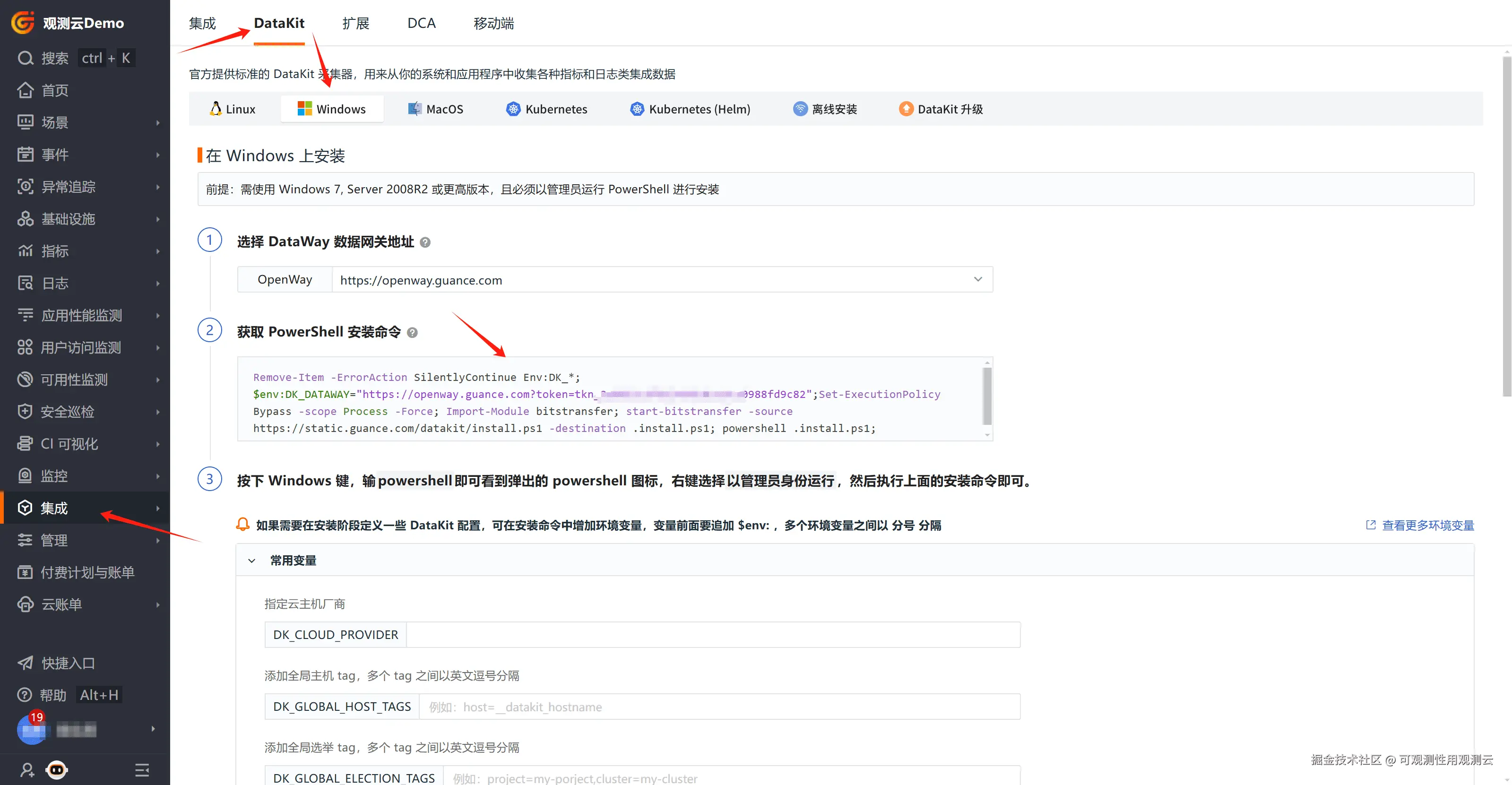This screenshot has height=785, width=1512.
Task: Click the sidebar collapse icon at bottom
Action: 142,769
